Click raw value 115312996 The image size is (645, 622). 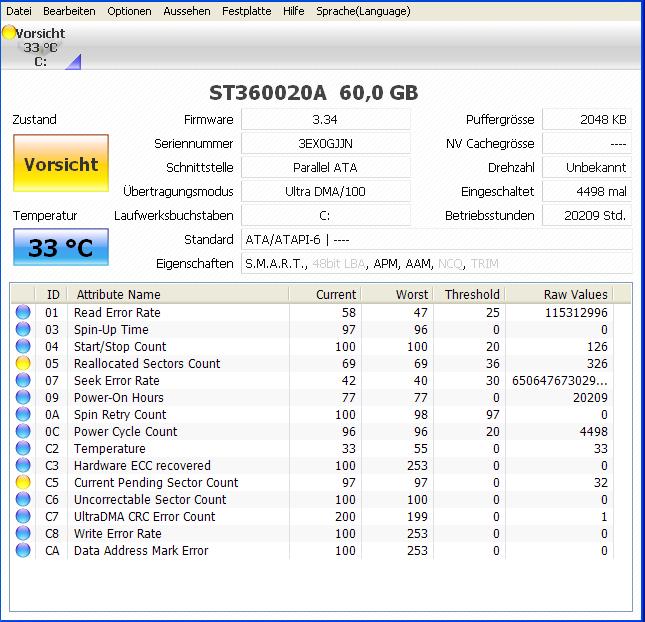tap(576, 312)
